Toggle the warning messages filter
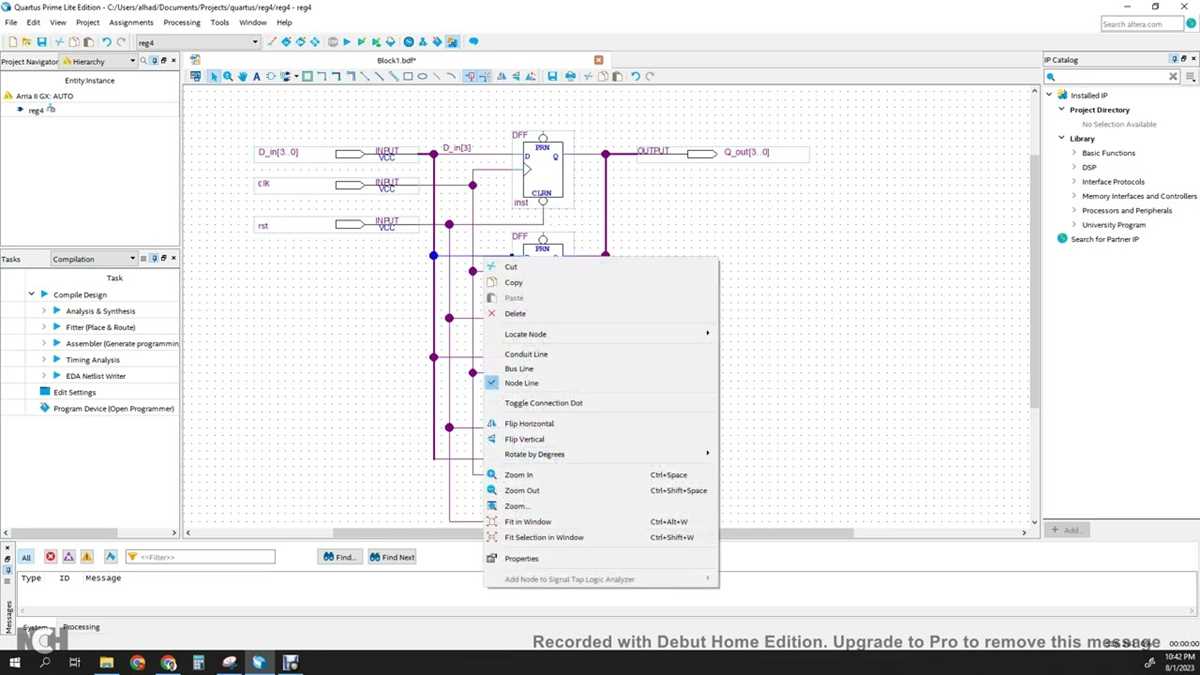This screenshot has width=1200, height=675. coord(87,557)
